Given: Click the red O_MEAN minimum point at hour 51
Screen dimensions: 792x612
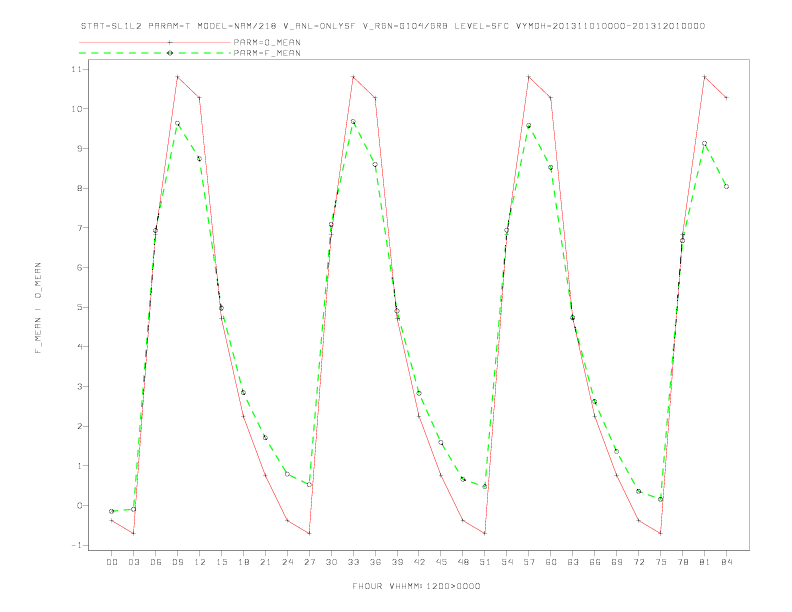Looking at the screenshot, I should coord(485,533).
